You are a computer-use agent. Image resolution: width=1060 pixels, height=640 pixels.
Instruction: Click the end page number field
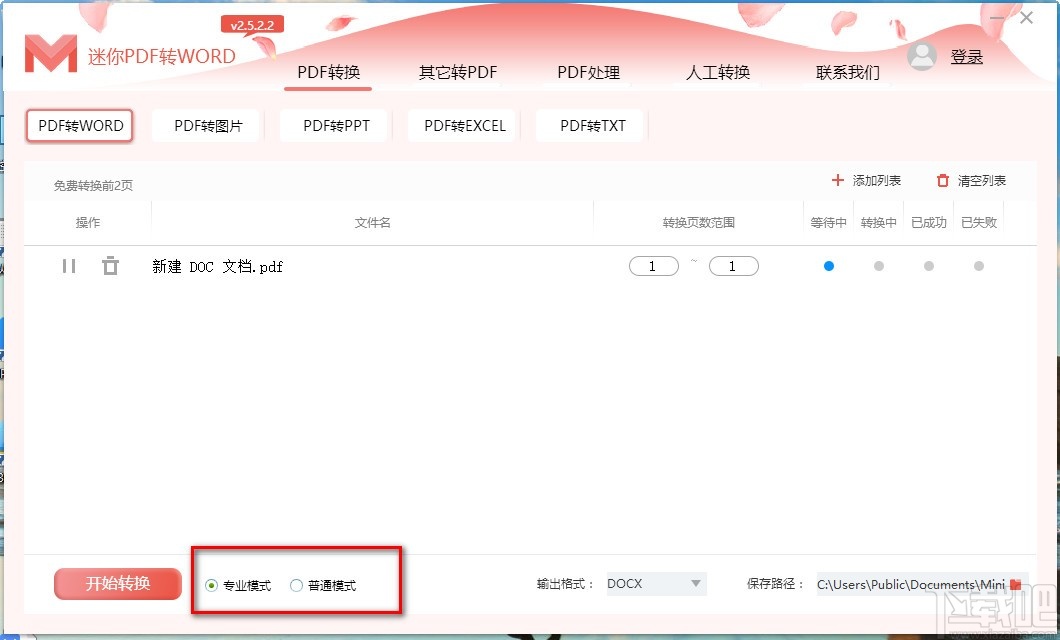(733, 266)
